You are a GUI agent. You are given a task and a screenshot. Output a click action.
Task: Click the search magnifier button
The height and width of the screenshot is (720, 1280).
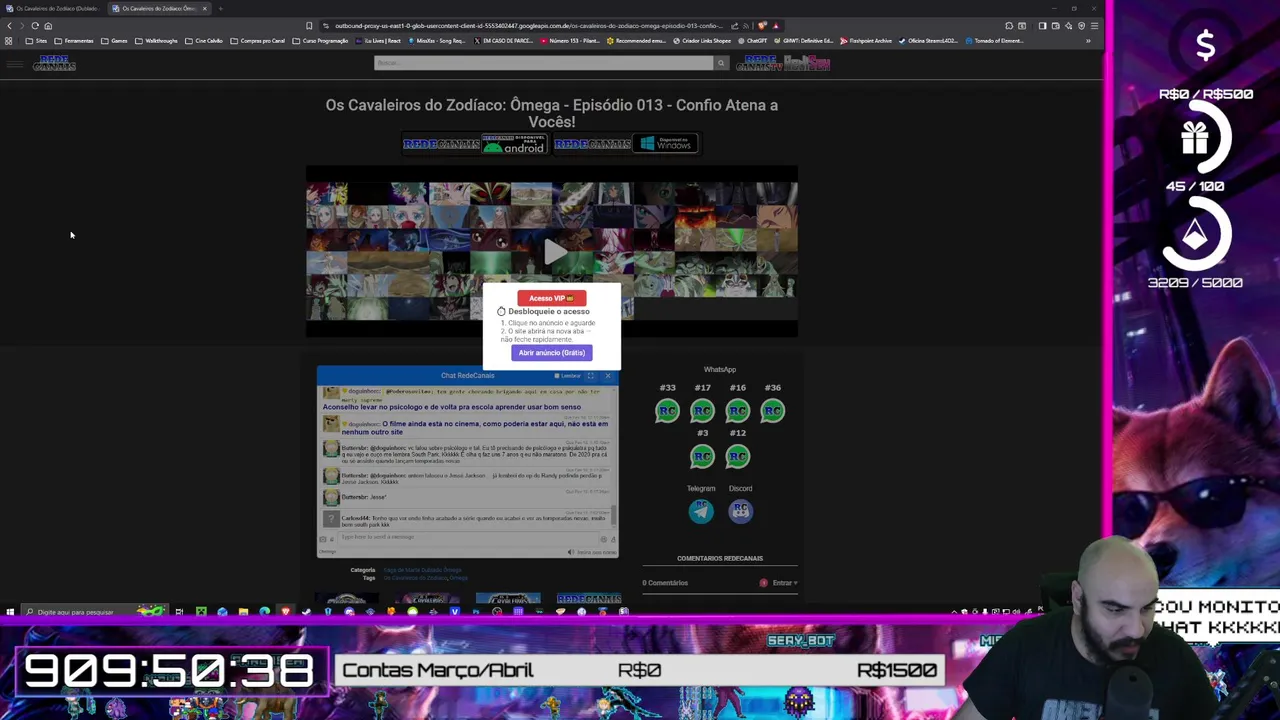[x=720, y=63]
